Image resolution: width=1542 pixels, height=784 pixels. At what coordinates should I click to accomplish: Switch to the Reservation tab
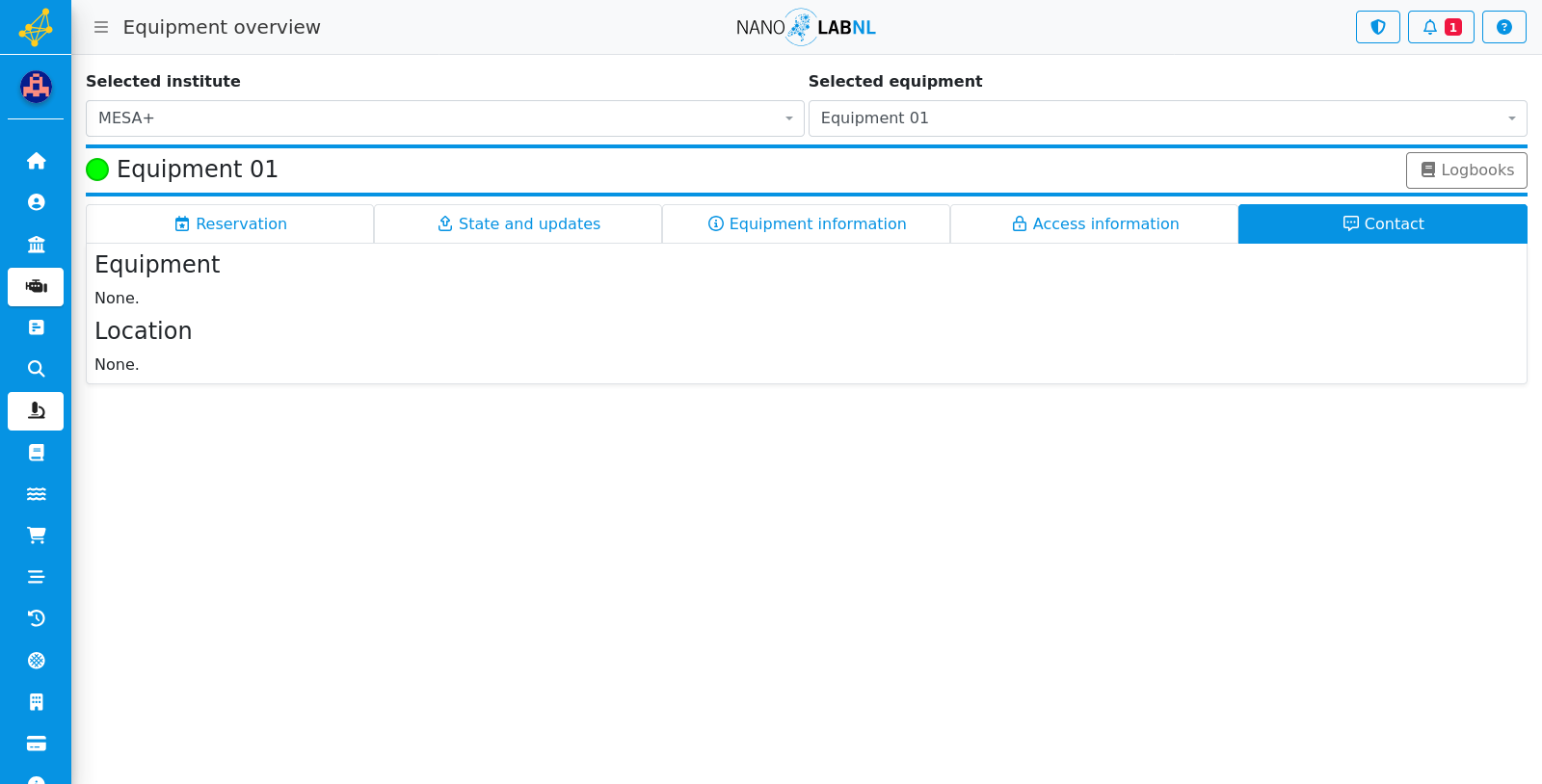[x=230, y=223]
